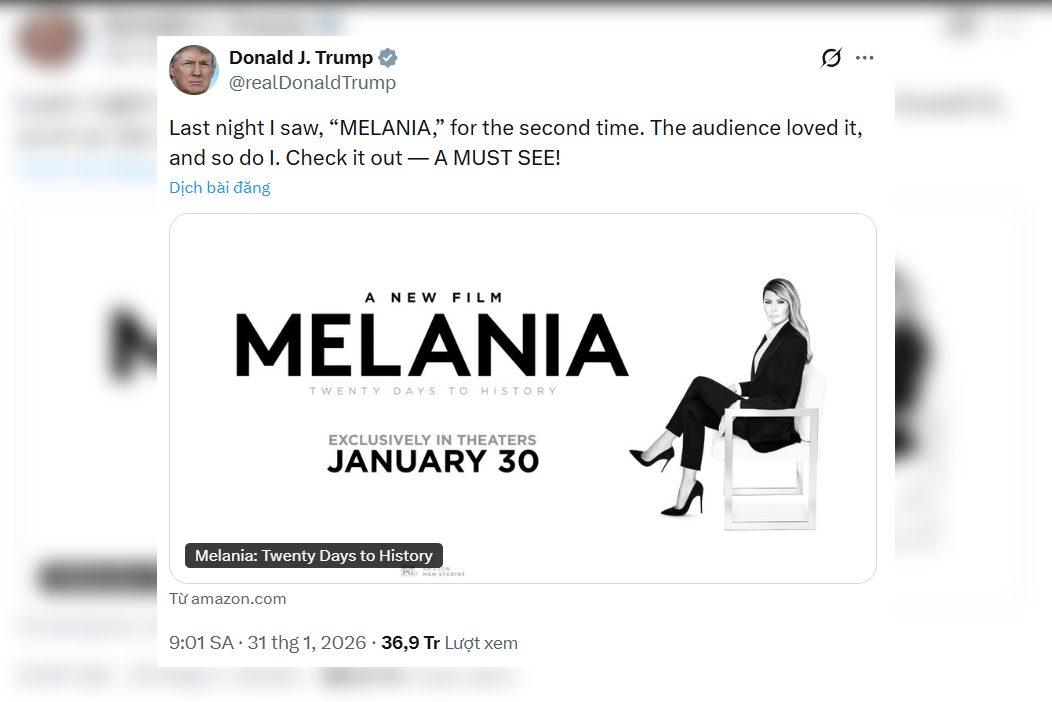Viewport: 1052px width, 702px height.
Task: Click 'A NEW FILM' heading in the poster
Action: click(433, 297)
